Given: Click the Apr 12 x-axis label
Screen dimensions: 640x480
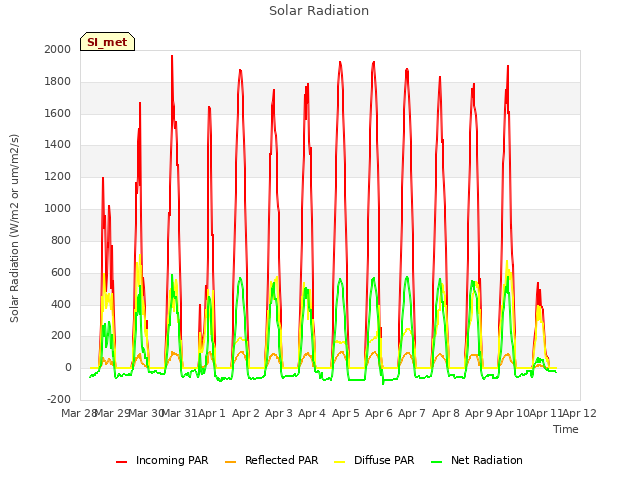Looking at the screenshot, I should point(580,413).
